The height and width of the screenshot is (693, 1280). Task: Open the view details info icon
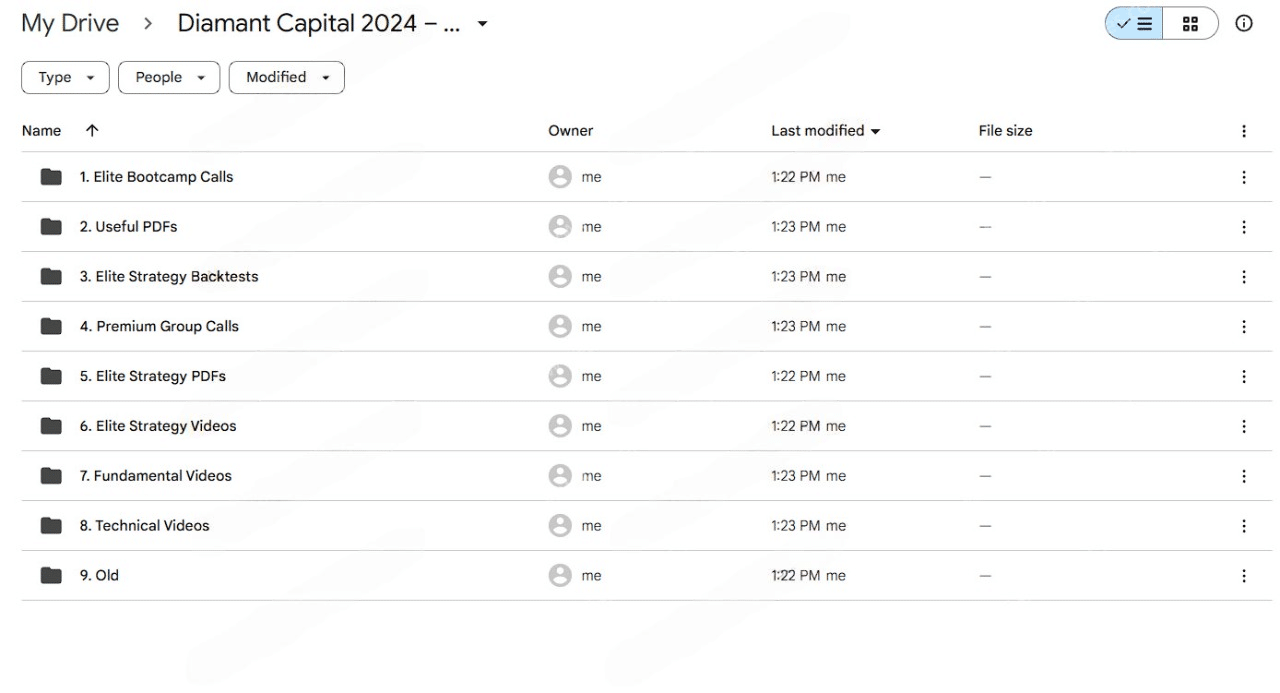1244,24
